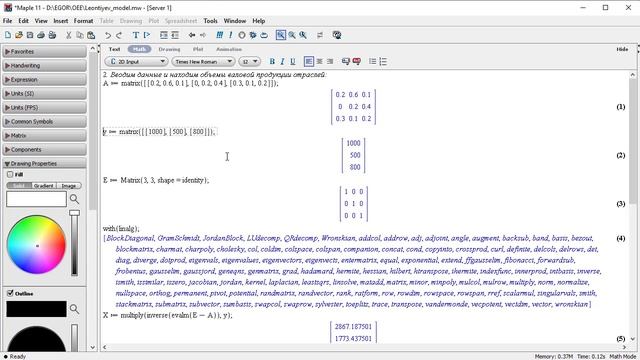
Task: Enable the Fill checkbox
Action: [x=10, y=174]
